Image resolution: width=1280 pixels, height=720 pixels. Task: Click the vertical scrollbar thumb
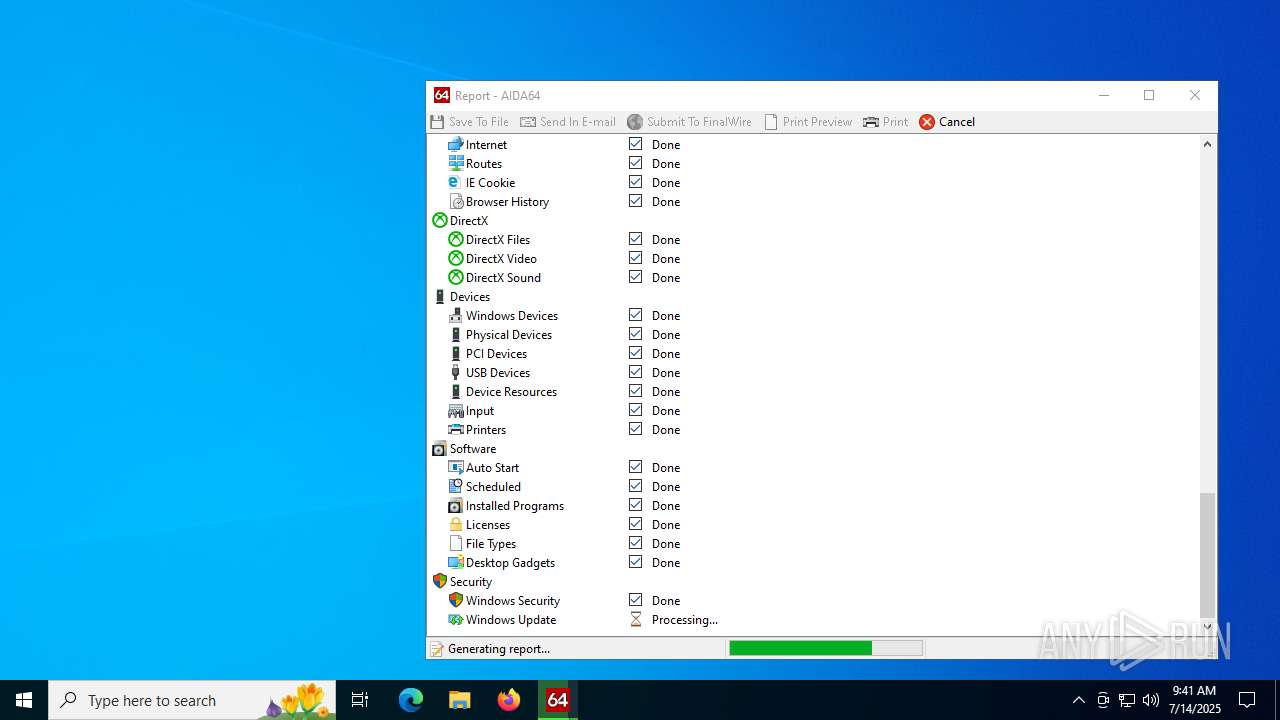[x=1207, y=555]
